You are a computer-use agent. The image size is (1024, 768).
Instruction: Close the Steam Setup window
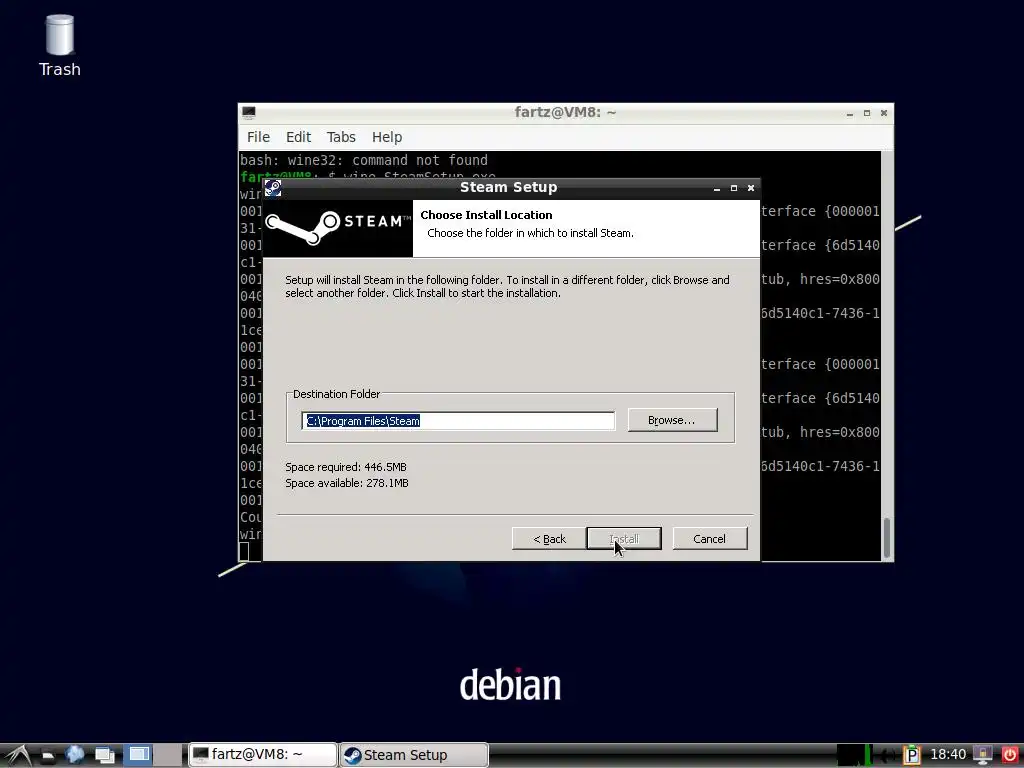pos(751,188)
